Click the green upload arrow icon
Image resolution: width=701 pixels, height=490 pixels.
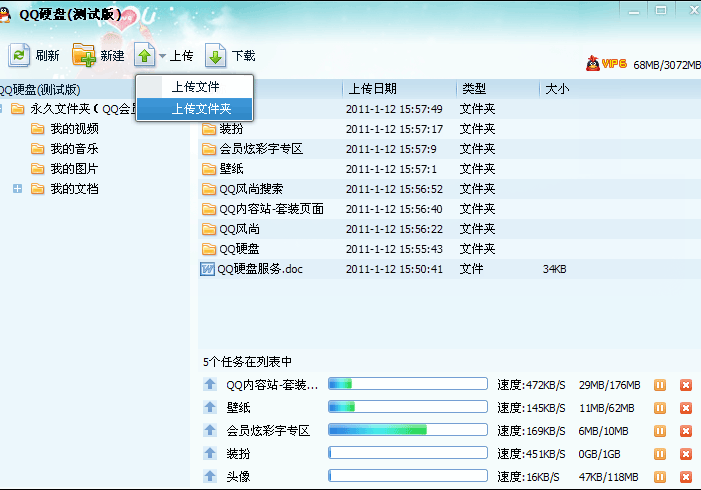point(144,55)
